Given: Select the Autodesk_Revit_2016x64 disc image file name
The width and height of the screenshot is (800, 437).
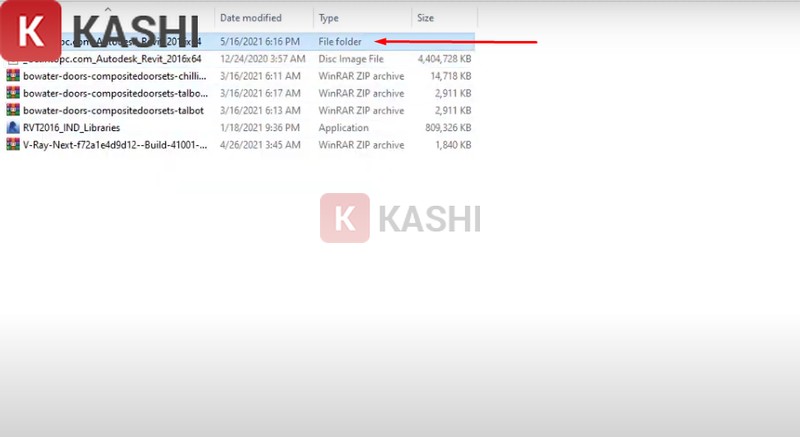Looking at the screenshot, I should point(112,59).
